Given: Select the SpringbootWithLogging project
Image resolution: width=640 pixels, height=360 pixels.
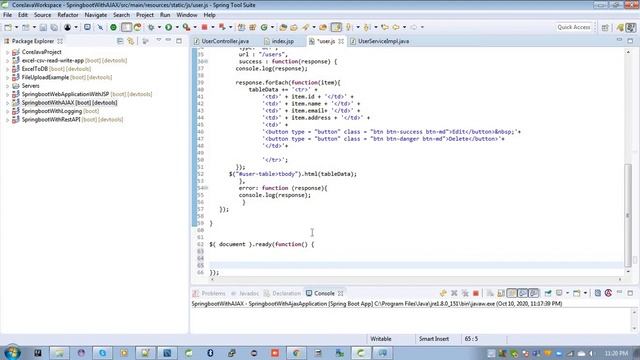Looking at the screenshot, I should (x=52, y=111).
